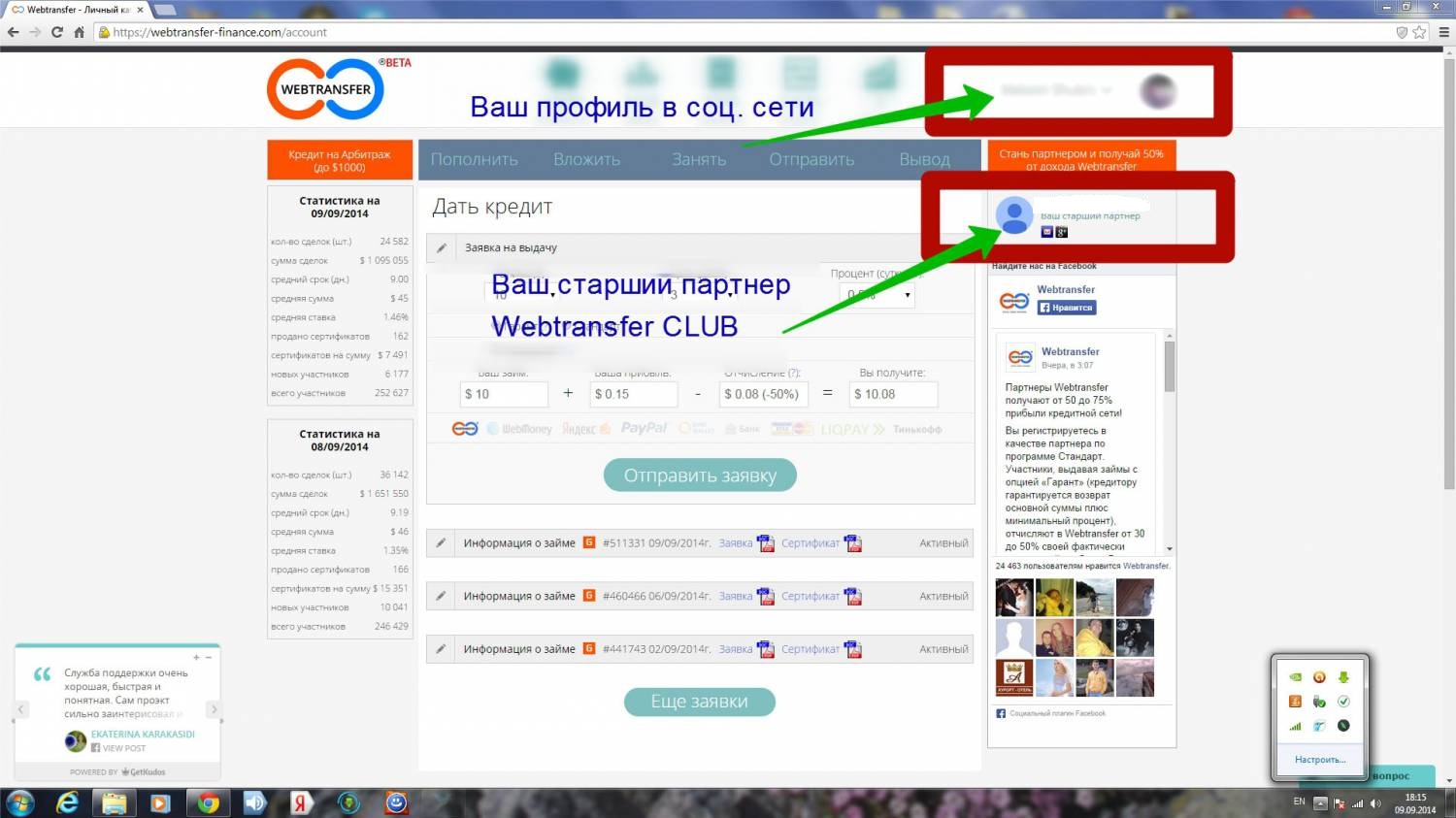Open Сертификат PDF icon for loan #441743
Screen dimensions: 1456x818
click(853, 649)
